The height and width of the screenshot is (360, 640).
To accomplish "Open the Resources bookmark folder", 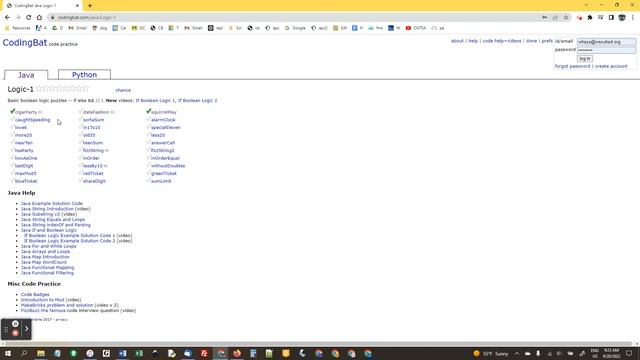I will click(18, 28).
